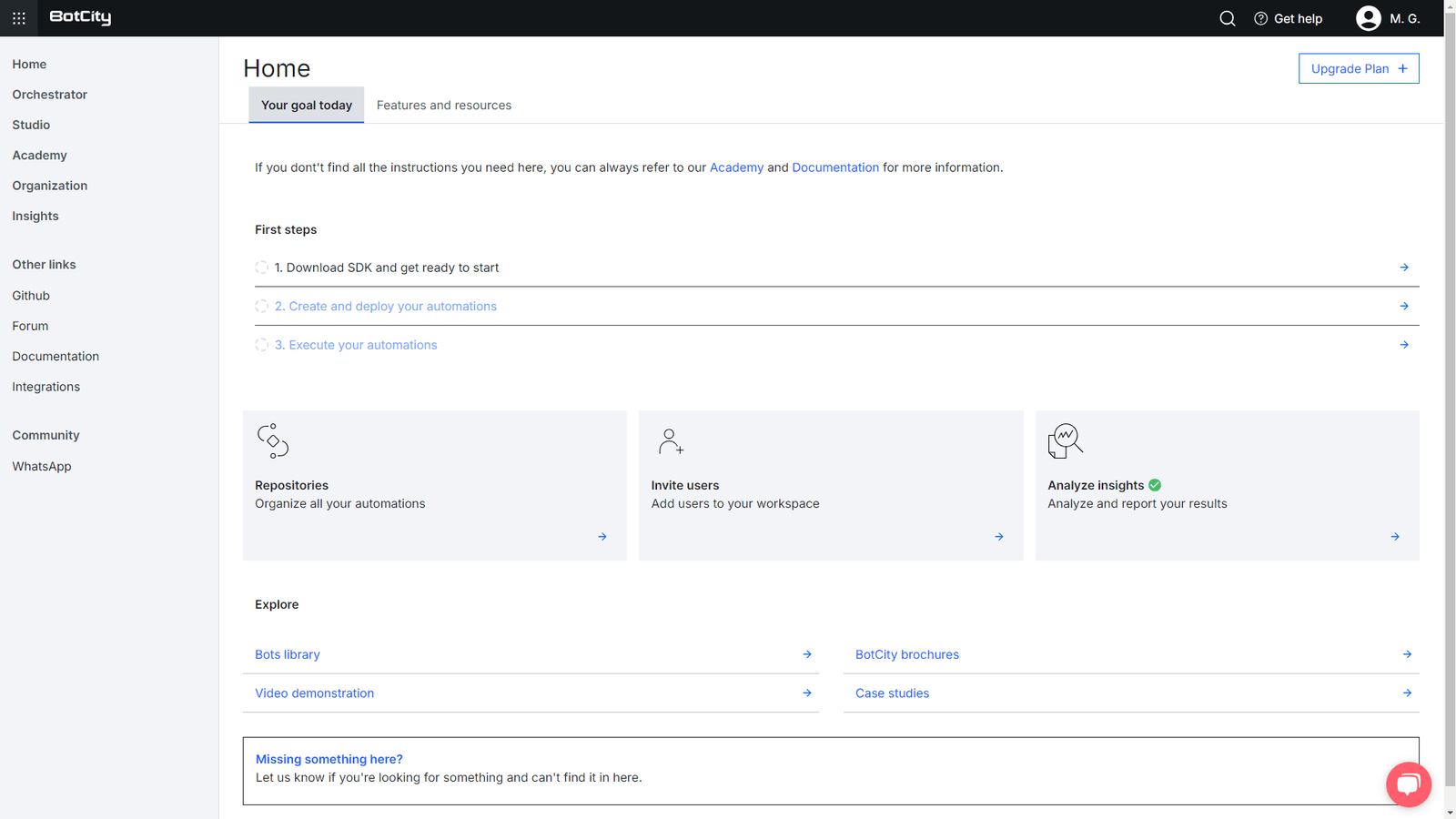Open Studio in sidebar

click(31, 125)
